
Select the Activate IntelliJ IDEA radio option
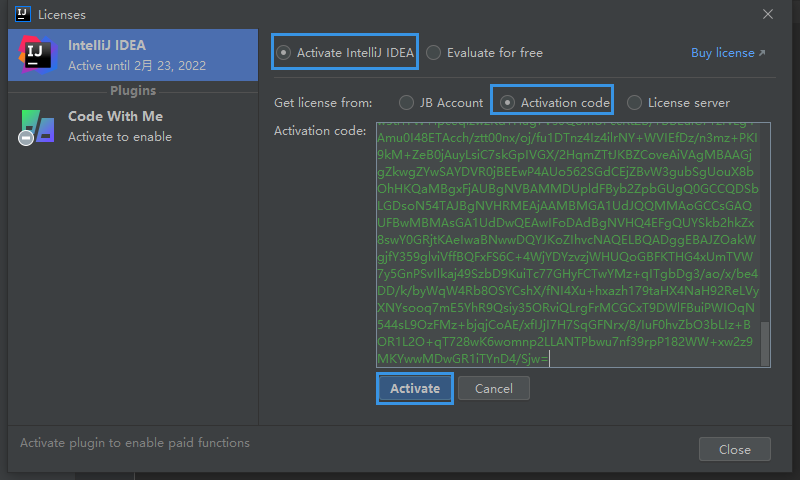[x=285, y=53]
